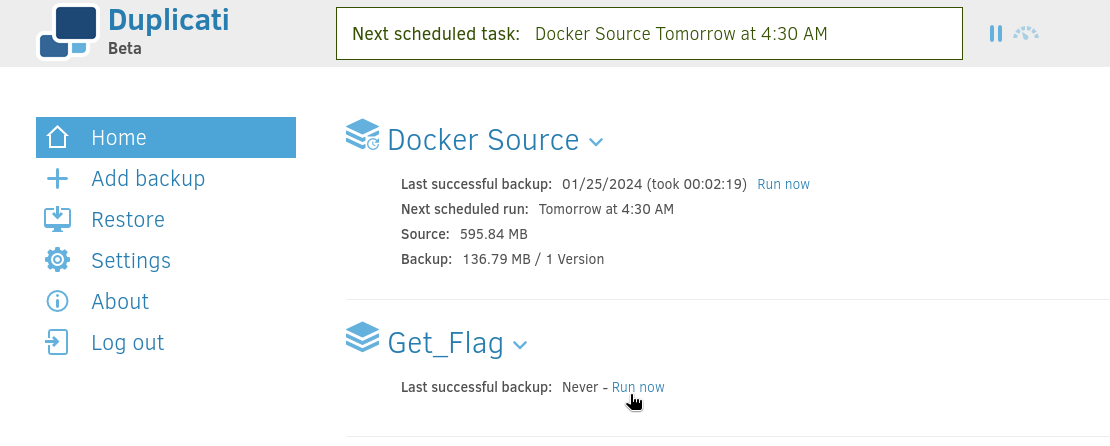1110x446 pixels.
Task: Click the Get_Flag backup stack icon
Action: click(362, 337)
